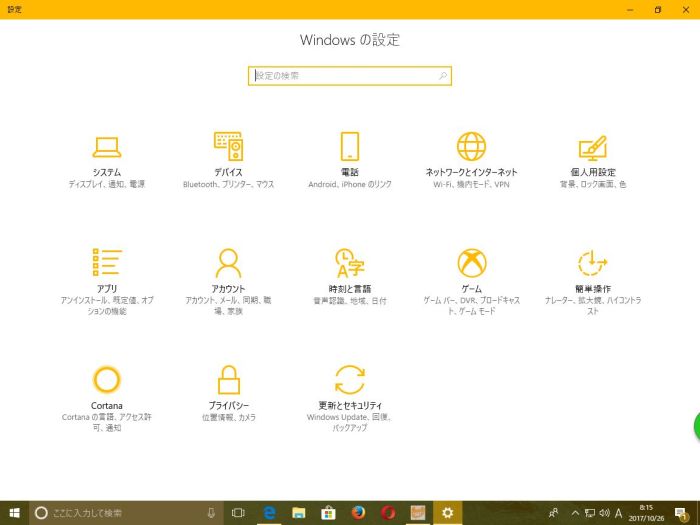
Task: Click the システム label text
Action: click(107, 172)
